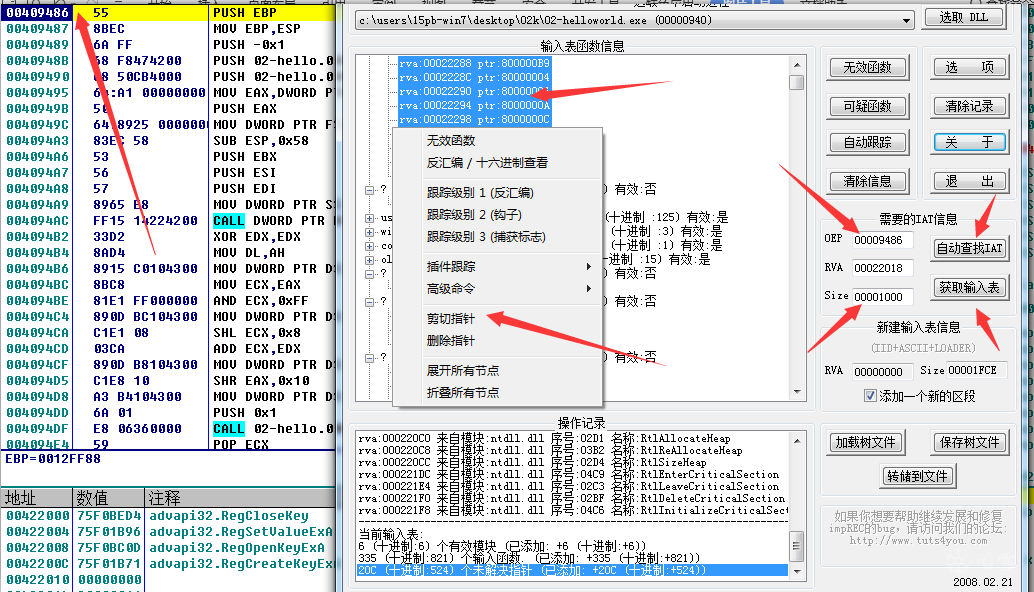Image resolution: width=1034 pixels, height=592 pixels.
Task: Click the 数值 column header in dump pane
Action: 108,498
